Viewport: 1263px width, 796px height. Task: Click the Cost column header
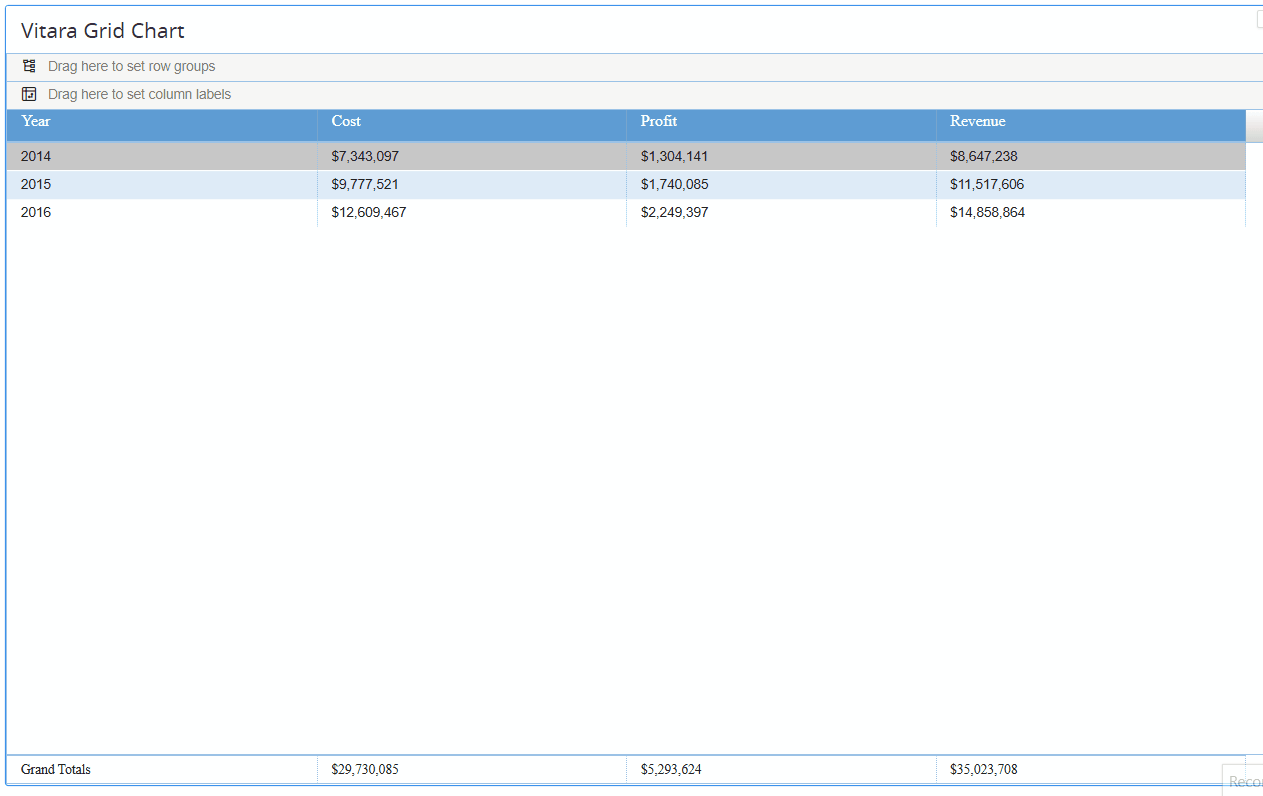(x=346, y=121)
